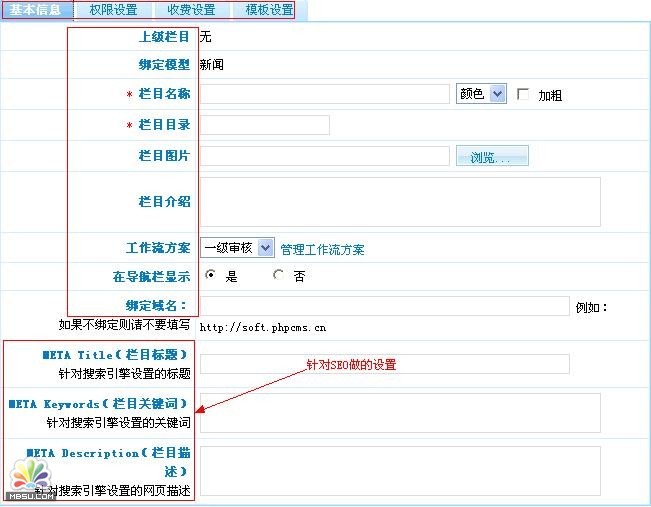
Task: Focus the 栏目目录 input box
Action: click(x=265, y=125)
